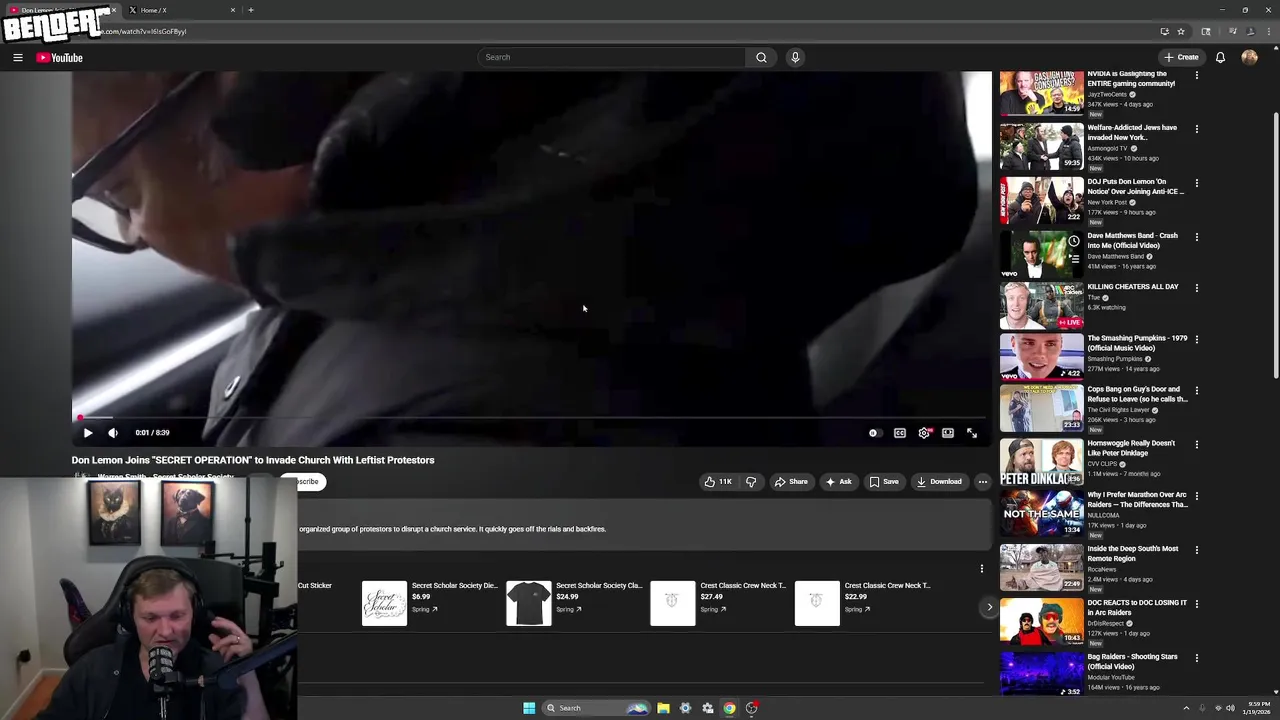This screenshot has width=1280, height=720.
Task: Open File Explorer from the taskbar
Action: (x=663, y=708)
